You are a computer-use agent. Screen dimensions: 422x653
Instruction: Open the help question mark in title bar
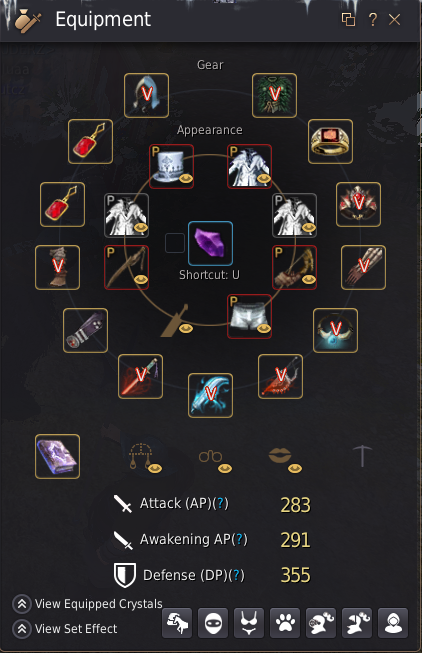pyautogui.click(x=372, y=20)
